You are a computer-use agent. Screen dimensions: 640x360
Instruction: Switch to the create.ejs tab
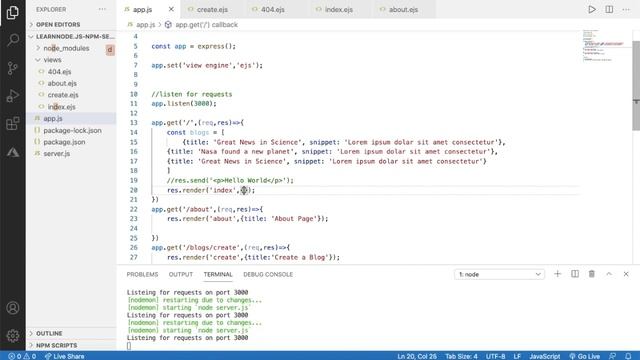pos(212,9)
